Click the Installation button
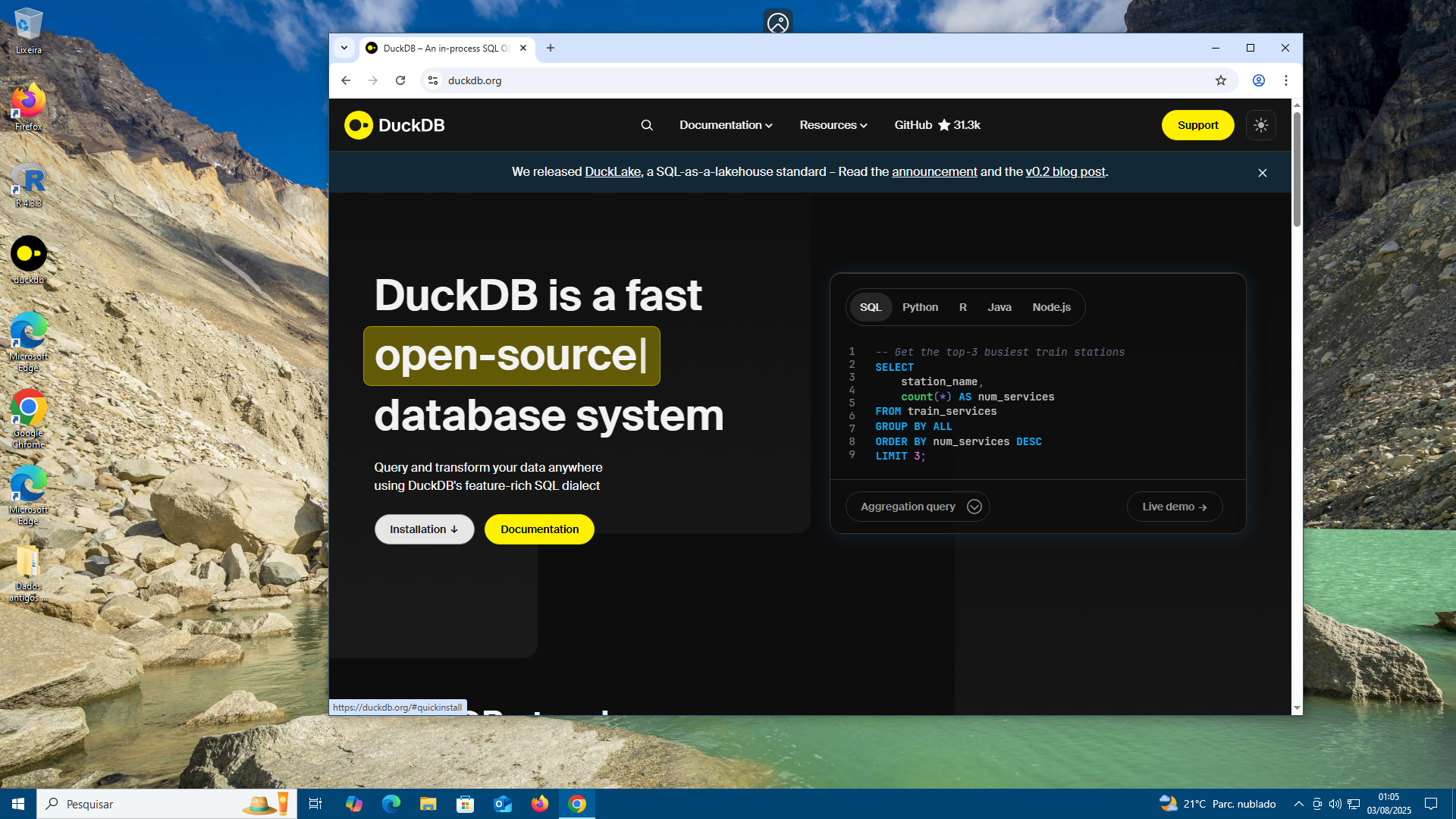Image resolution: width=1456 pixels, height=819 pixels. pyautogui.click(x=424, y=529)
